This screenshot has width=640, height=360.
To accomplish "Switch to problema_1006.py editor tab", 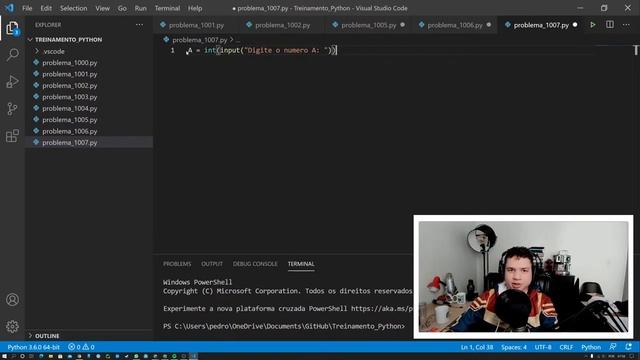I will (455, 25).
